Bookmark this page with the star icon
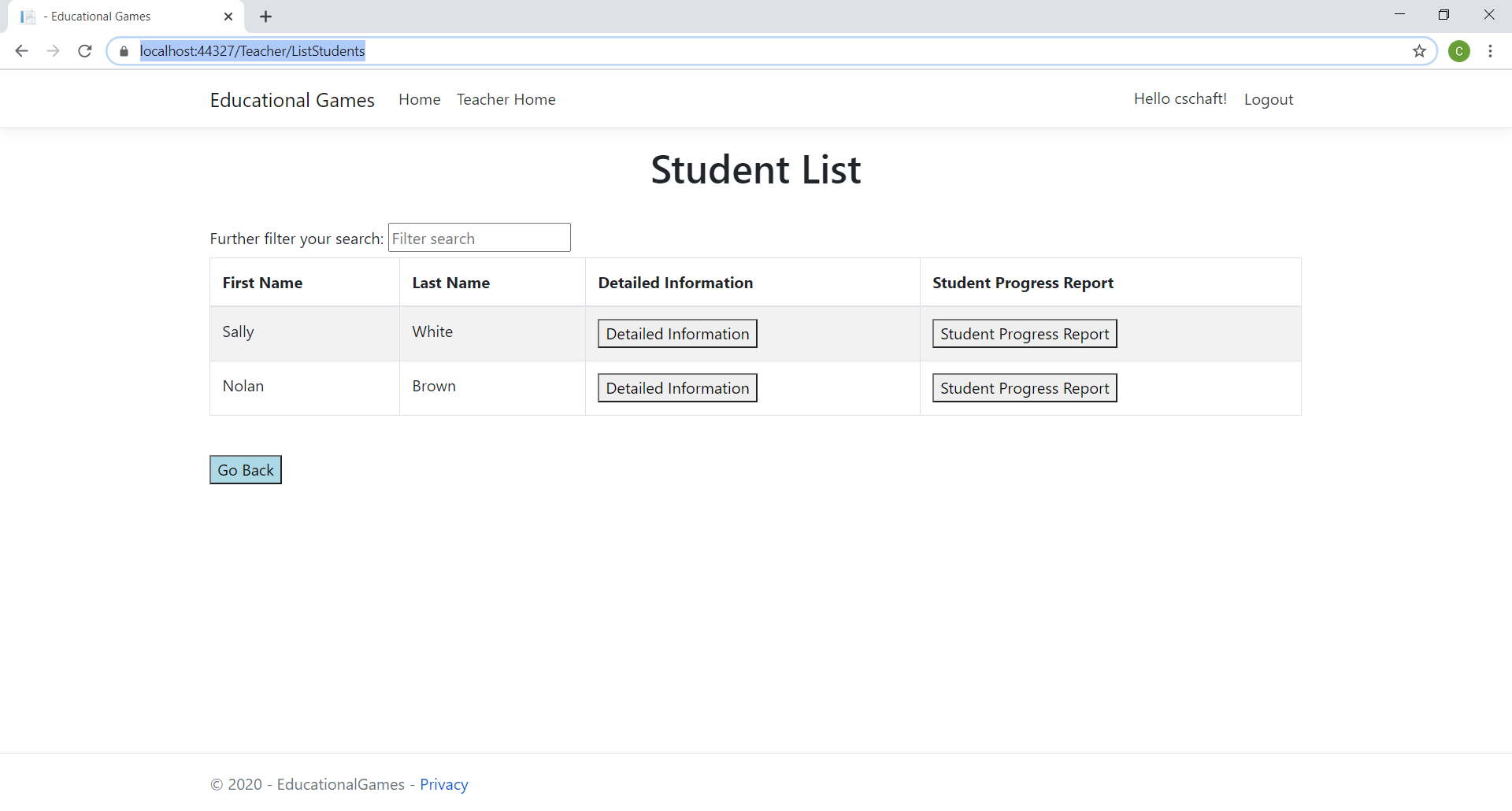This screenshot has width=1512, height=811. [x=1419, y=51]
